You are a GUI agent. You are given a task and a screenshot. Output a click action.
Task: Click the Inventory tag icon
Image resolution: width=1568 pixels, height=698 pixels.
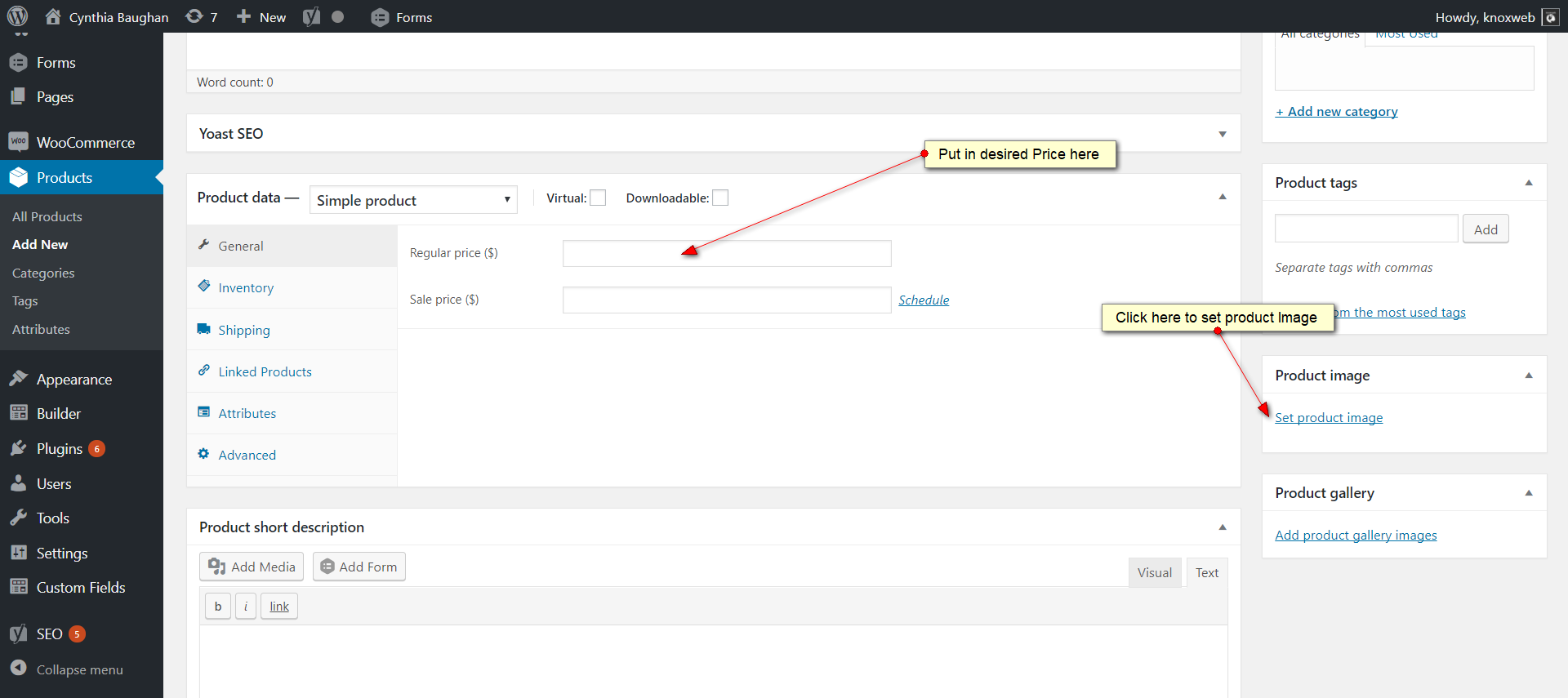click(204, 287)
